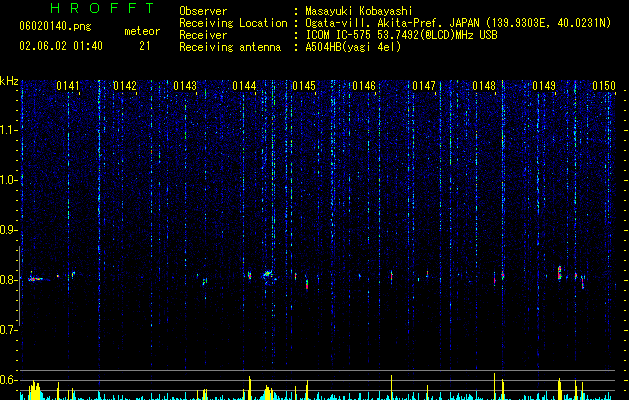This screenshot has height=400, width=629.
Task: Click the Receiver field label
Action: 203,35
